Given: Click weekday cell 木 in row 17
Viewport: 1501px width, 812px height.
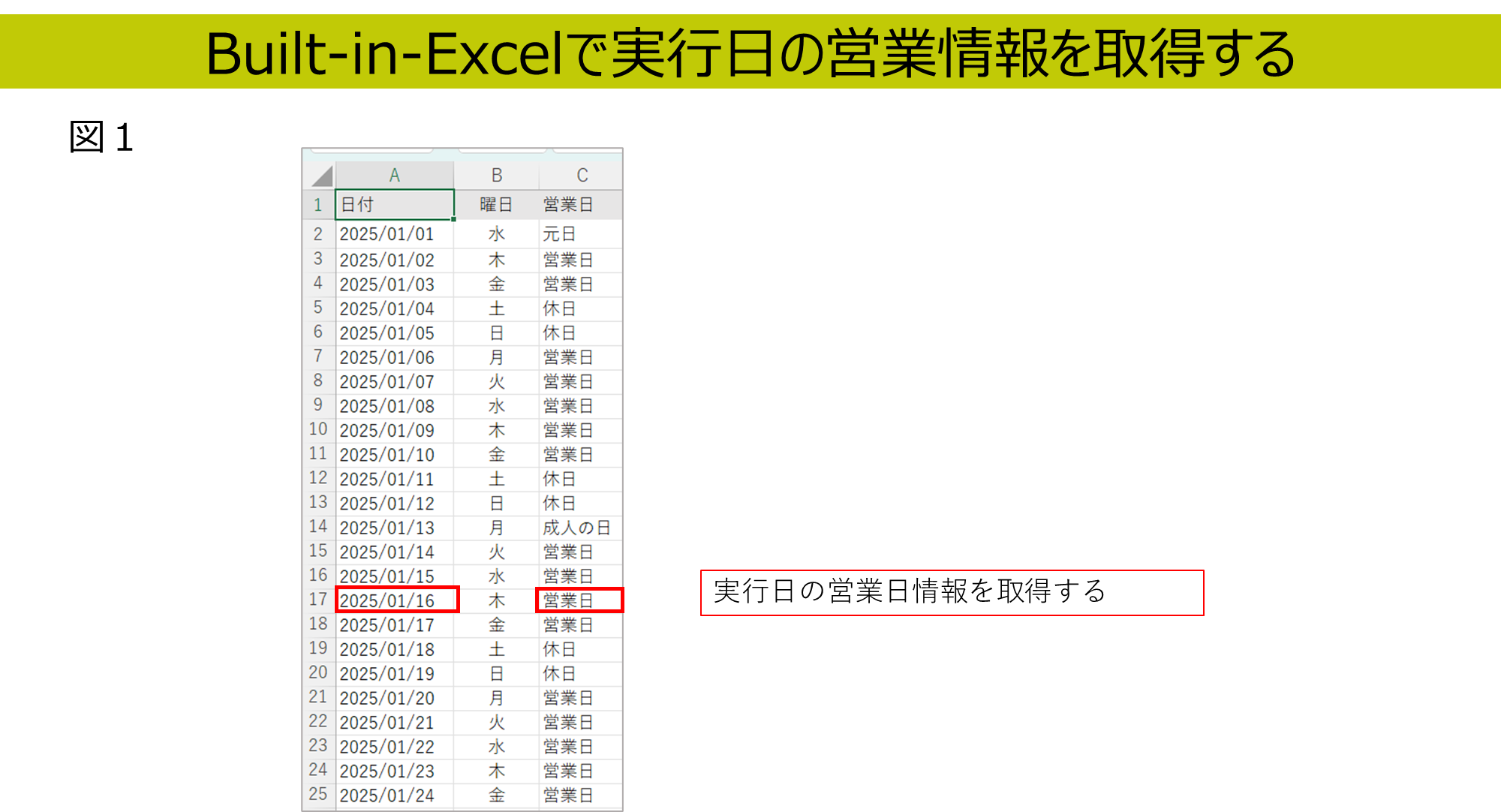Looking at the screenshot, I should 496,600.
